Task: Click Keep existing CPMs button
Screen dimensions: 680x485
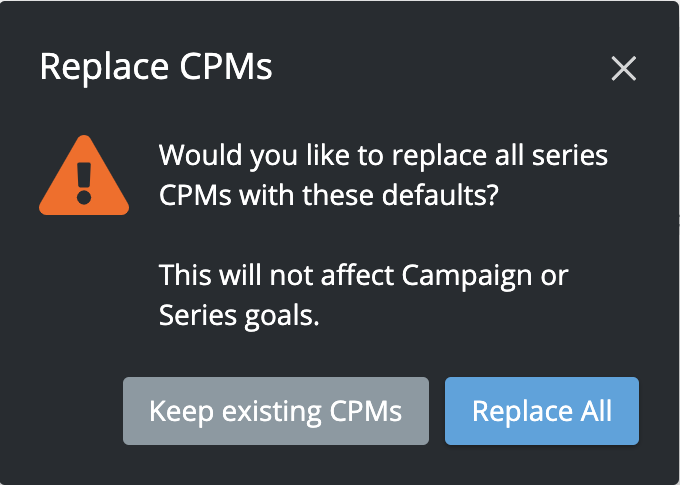Action: tap(275, 411)
